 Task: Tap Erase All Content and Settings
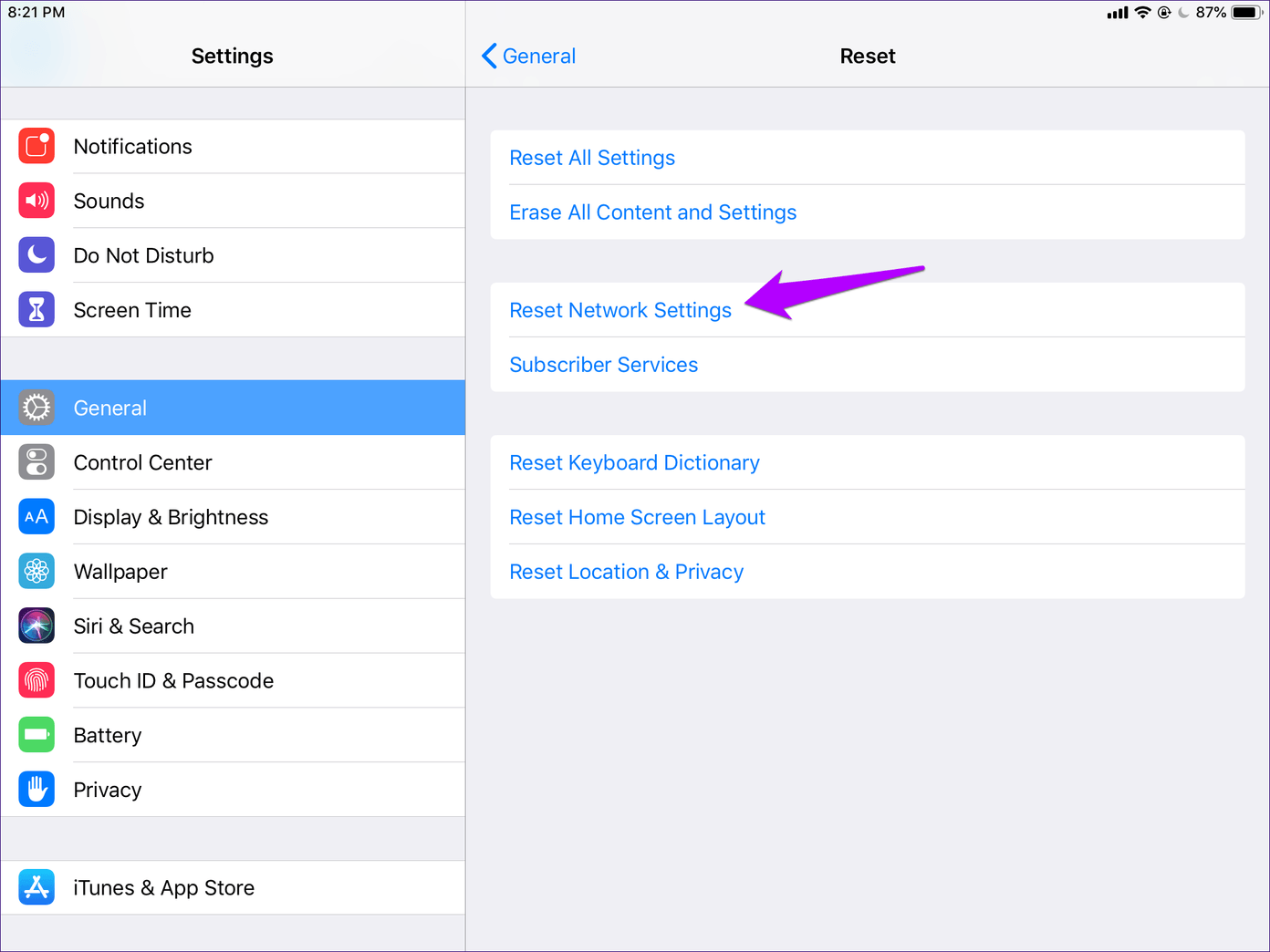[x=652, y=212]
